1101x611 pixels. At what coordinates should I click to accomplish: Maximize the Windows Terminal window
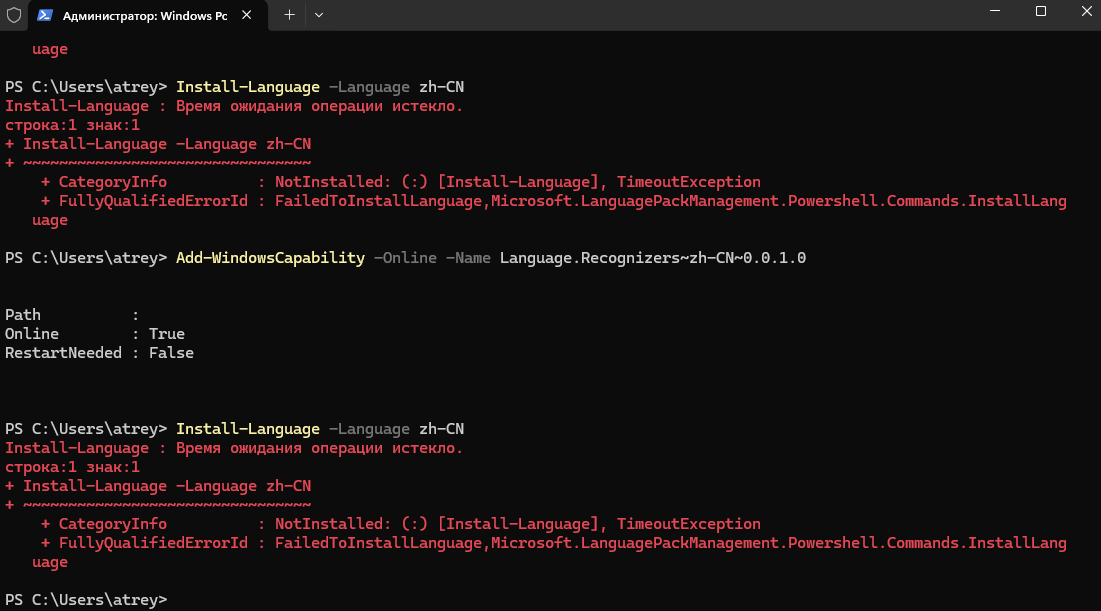coord(1041,11)
